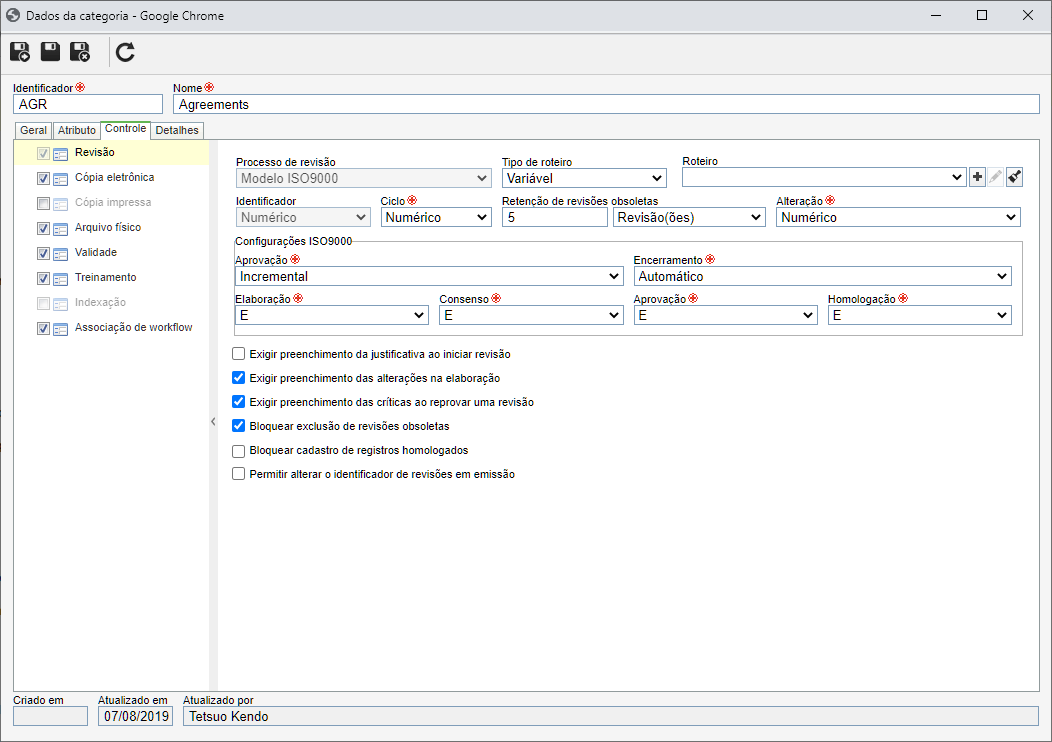Open the Revisão(ões) retention unit dropdown

coord(689,217)
